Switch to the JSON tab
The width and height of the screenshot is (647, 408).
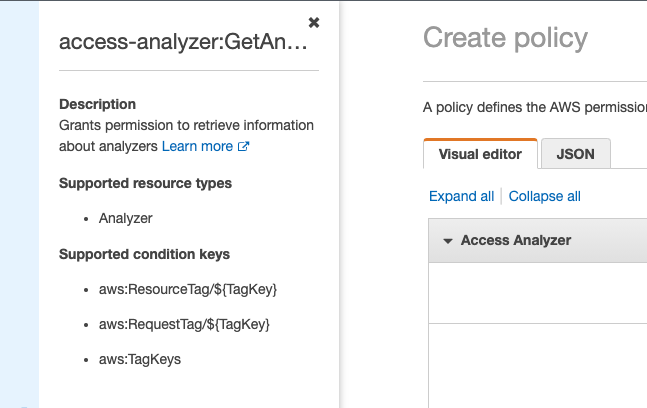click(x=576, y=154)
